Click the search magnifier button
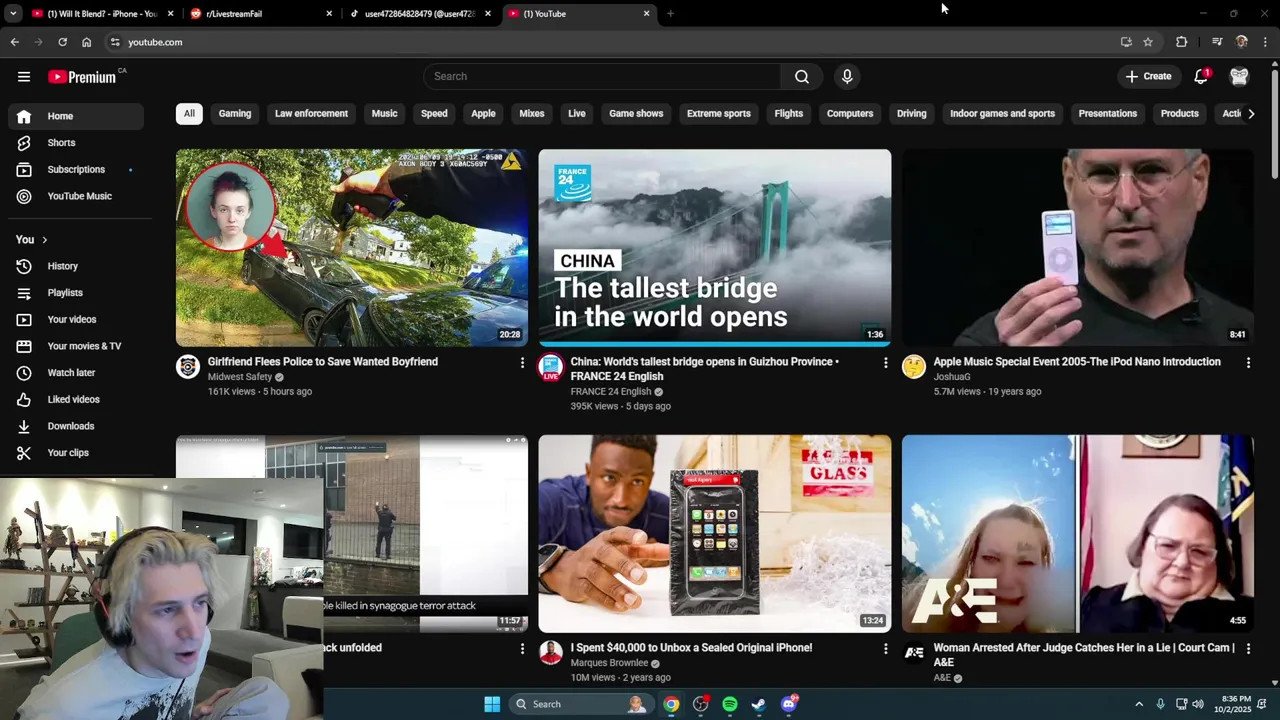This screenshot has width=1280, height=720. click(x=802, y=76)
